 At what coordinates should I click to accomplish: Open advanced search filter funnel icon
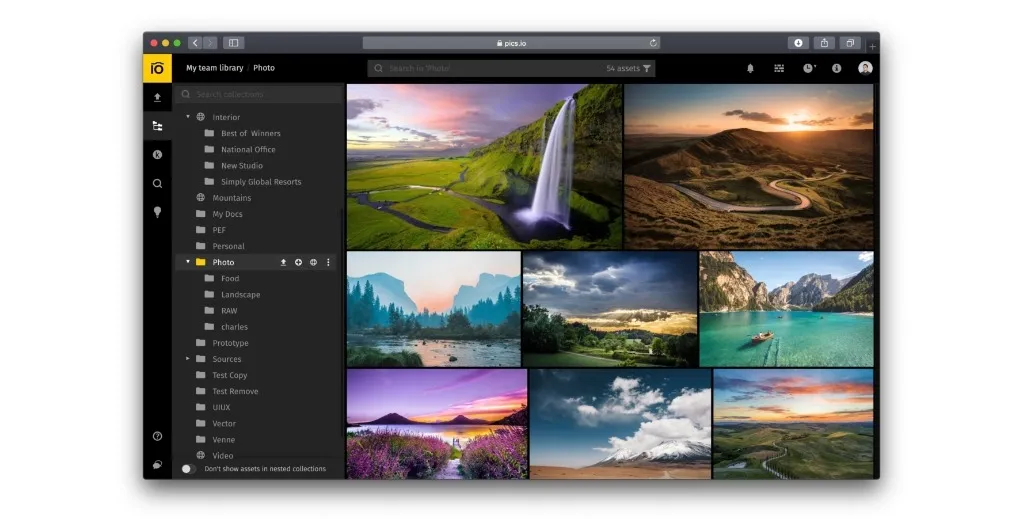click(x=647, y=69)
